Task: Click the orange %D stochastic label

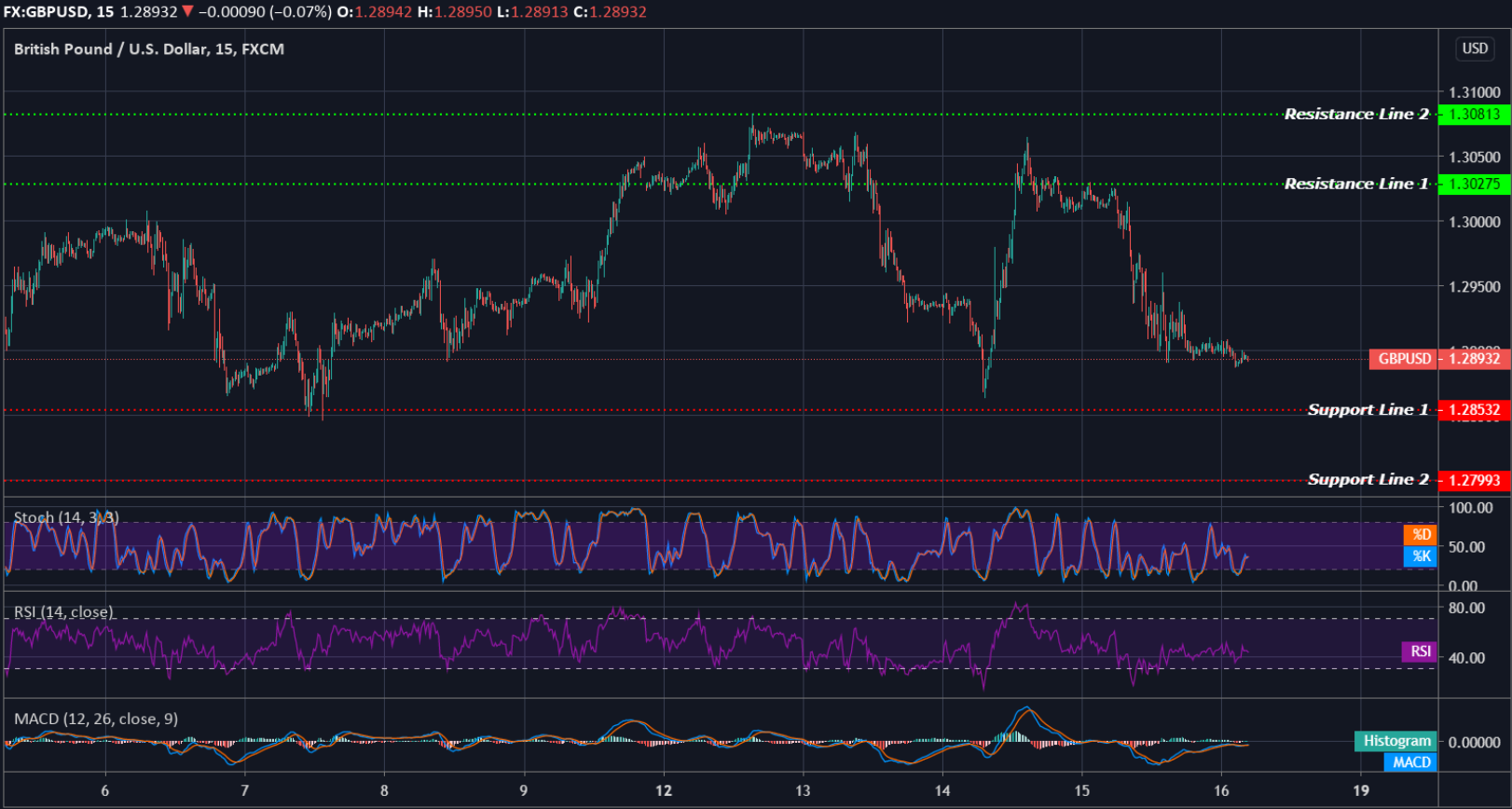Action: coord(1420,534)
